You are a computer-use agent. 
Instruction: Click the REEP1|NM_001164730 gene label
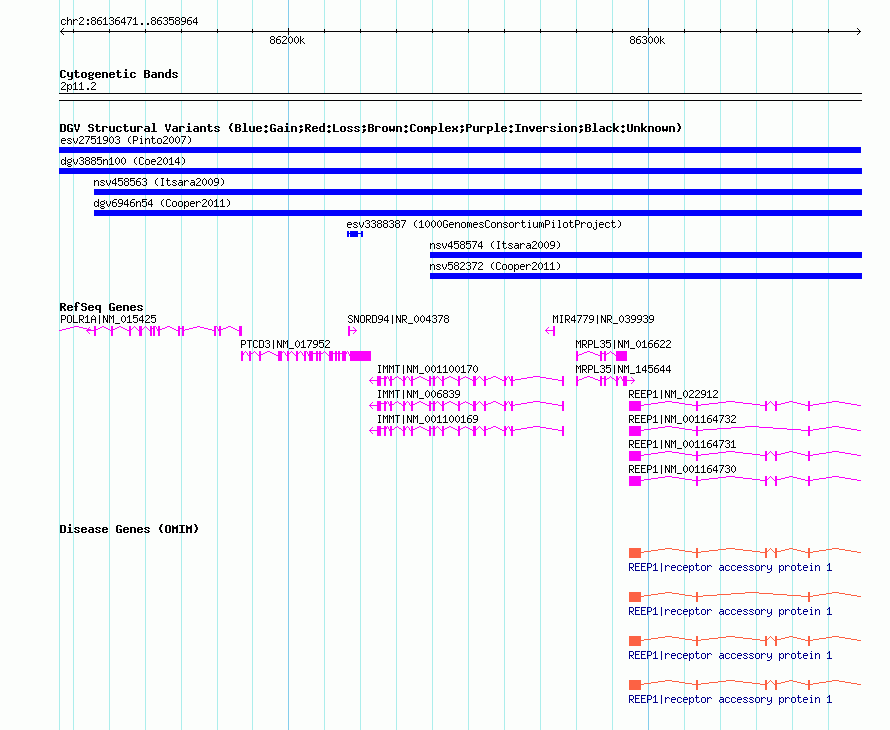coord(682,469)
